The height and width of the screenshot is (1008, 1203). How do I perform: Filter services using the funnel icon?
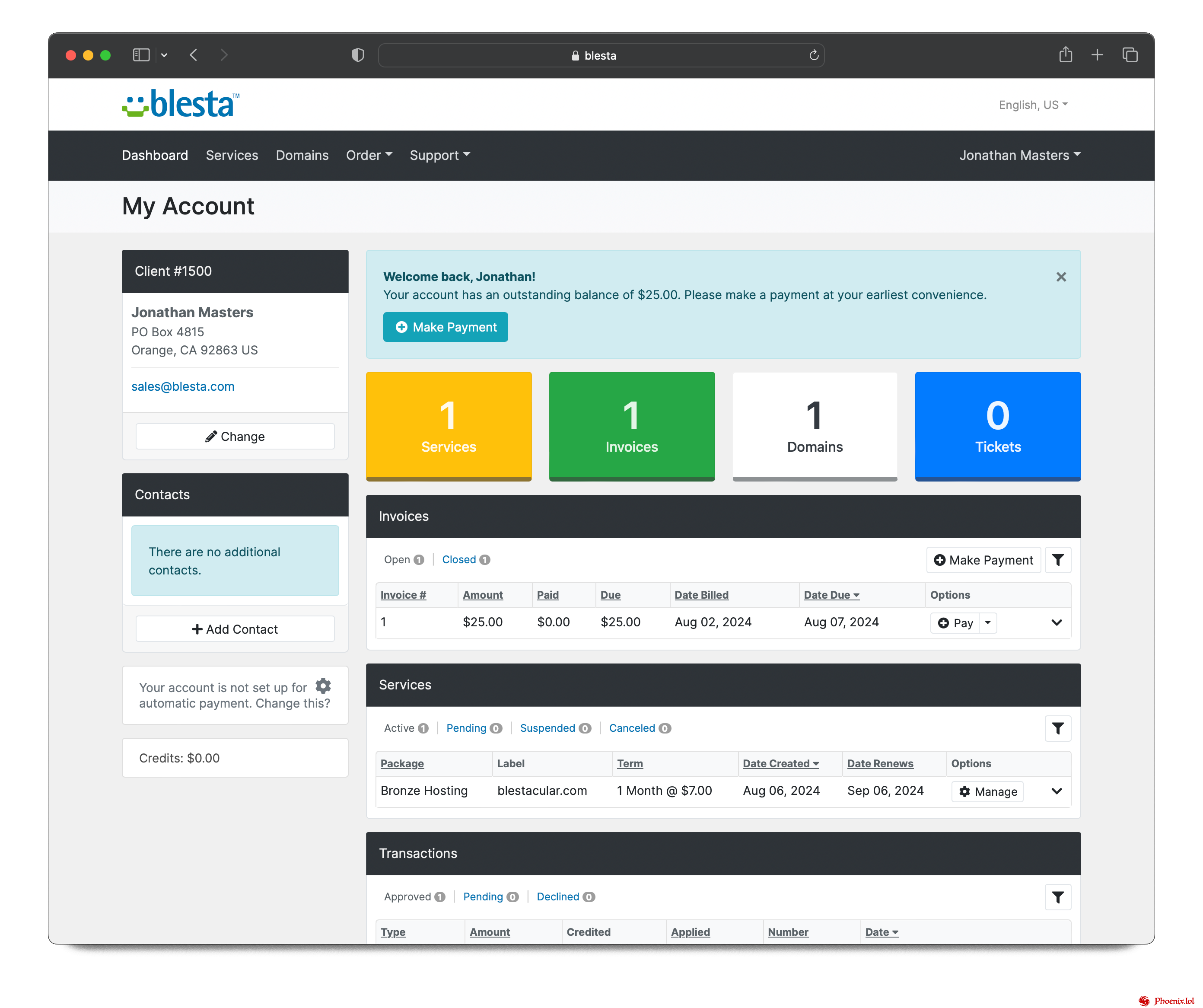pyautogui.click(x=1058, y=728)
